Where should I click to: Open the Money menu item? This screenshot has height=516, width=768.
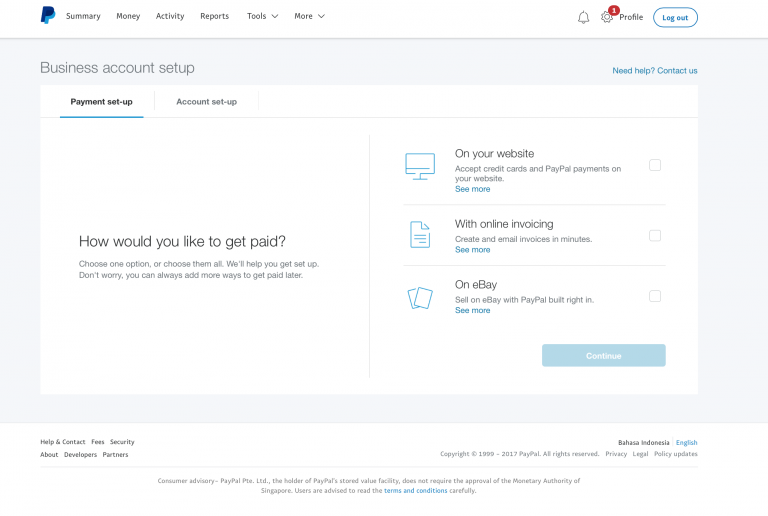[128, 16]
